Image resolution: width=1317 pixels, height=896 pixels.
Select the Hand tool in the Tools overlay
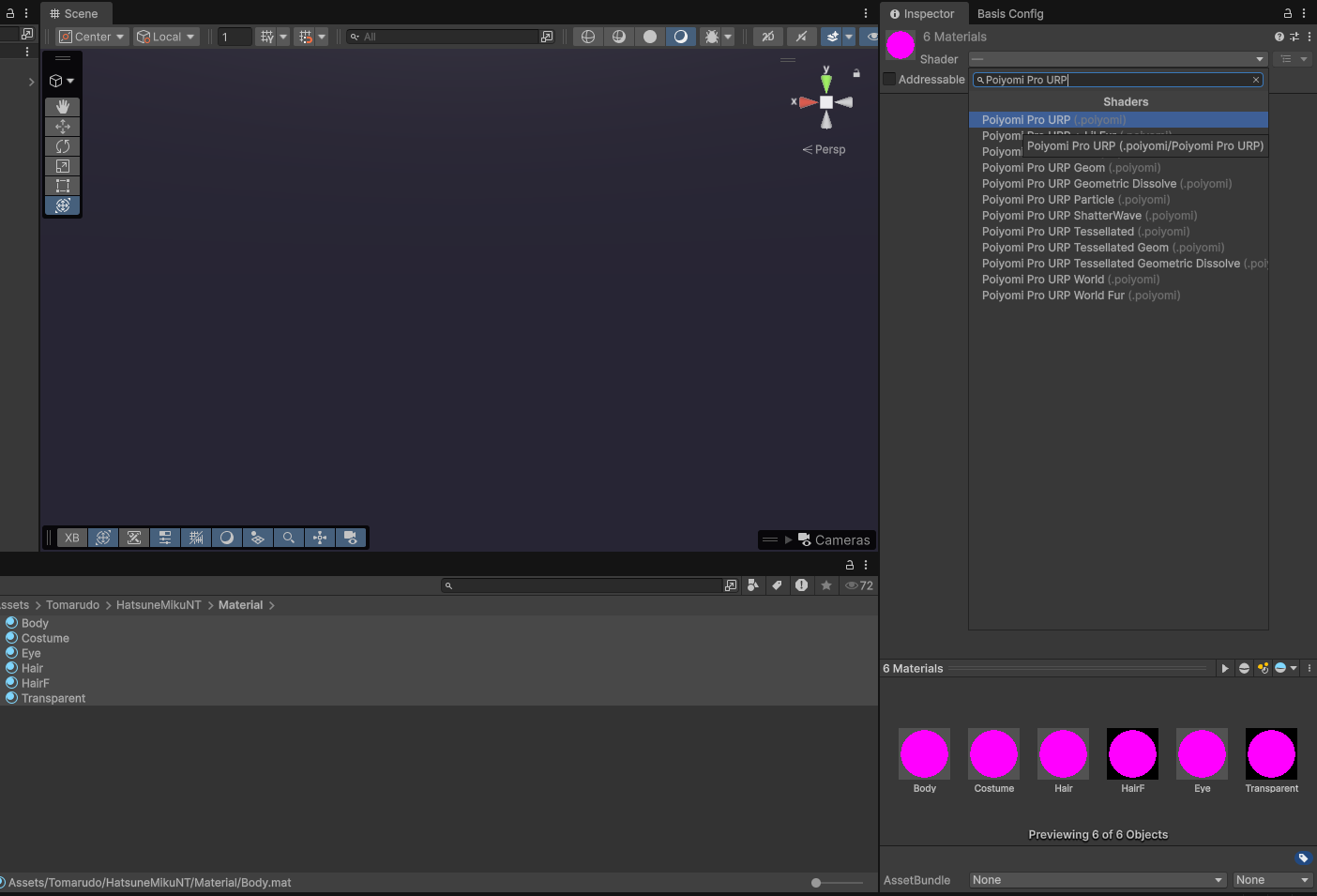click(x=62, y=106)
